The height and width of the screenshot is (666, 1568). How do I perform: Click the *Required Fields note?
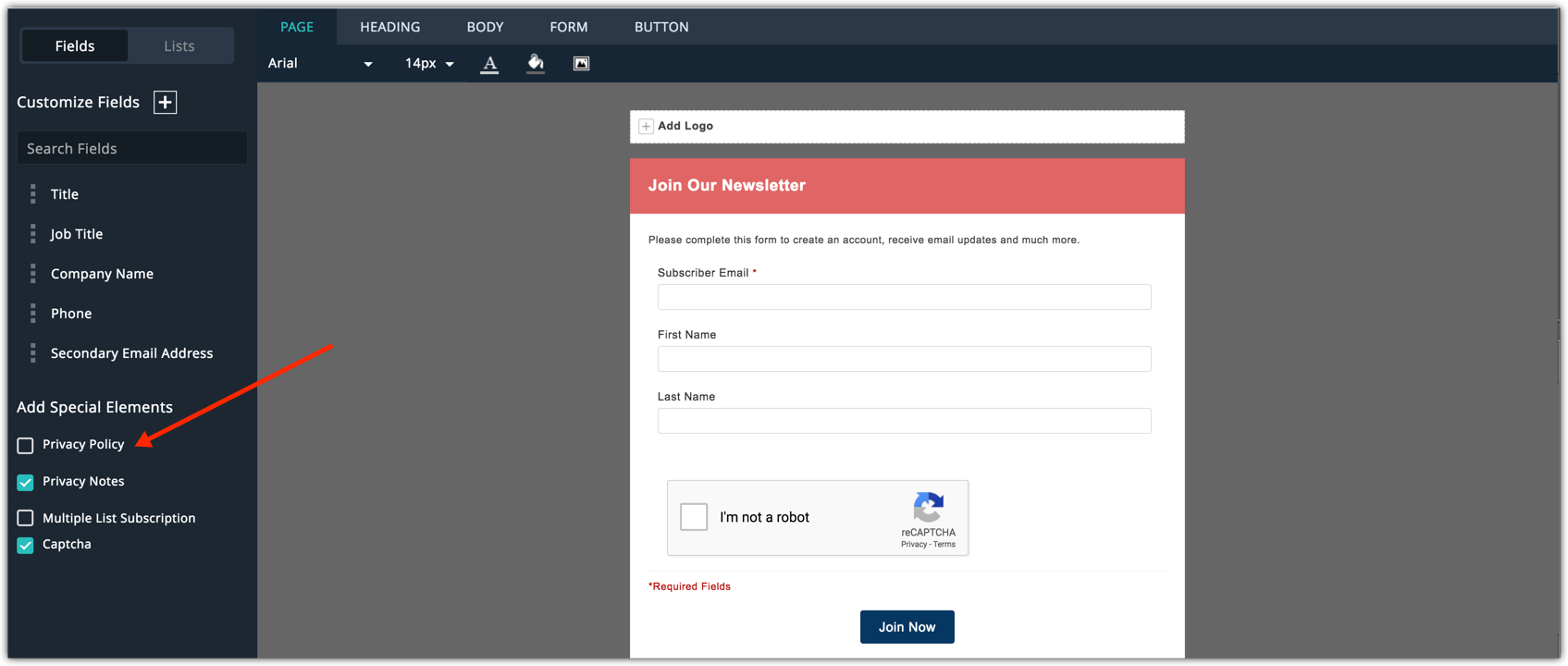pyautogui.click(x=689, y=586)
